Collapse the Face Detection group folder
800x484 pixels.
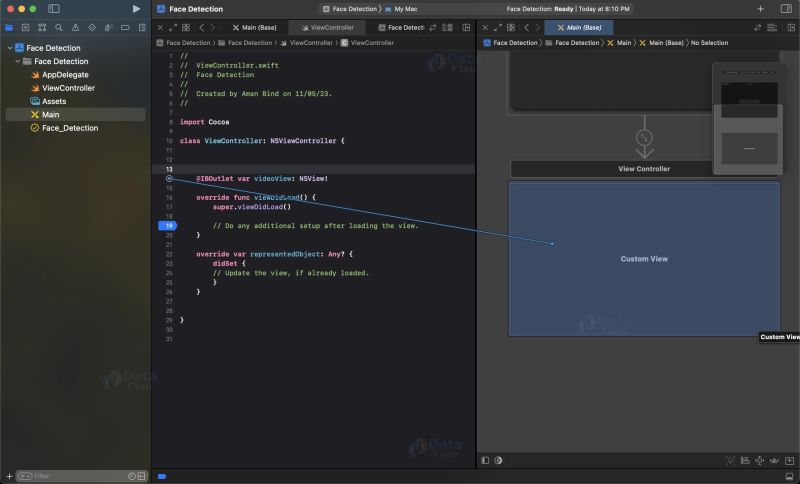[x=18, y=61]
